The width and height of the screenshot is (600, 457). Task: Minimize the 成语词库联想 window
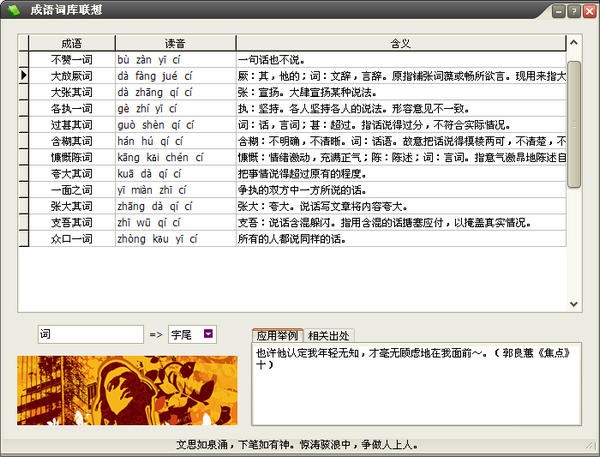(x=556, y=12)
